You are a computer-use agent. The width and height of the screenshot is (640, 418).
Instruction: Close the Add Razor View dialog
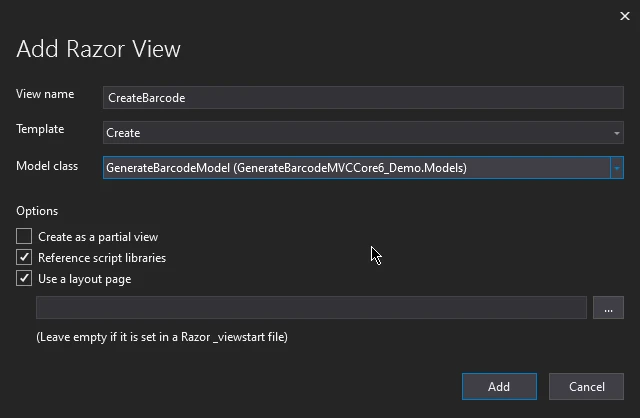point(626,14)
